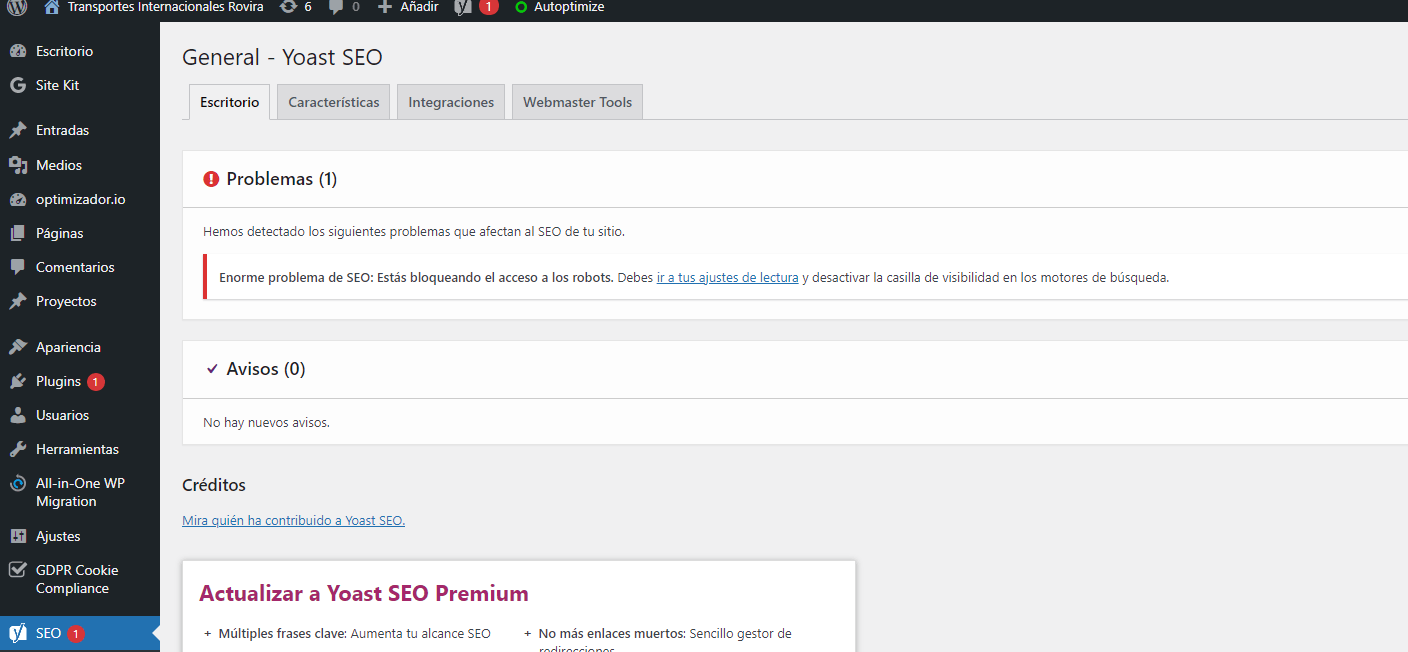Open the WordPress logo menu
The height and width of the screenshot is (652, 1408).
[x=17, y=7]
